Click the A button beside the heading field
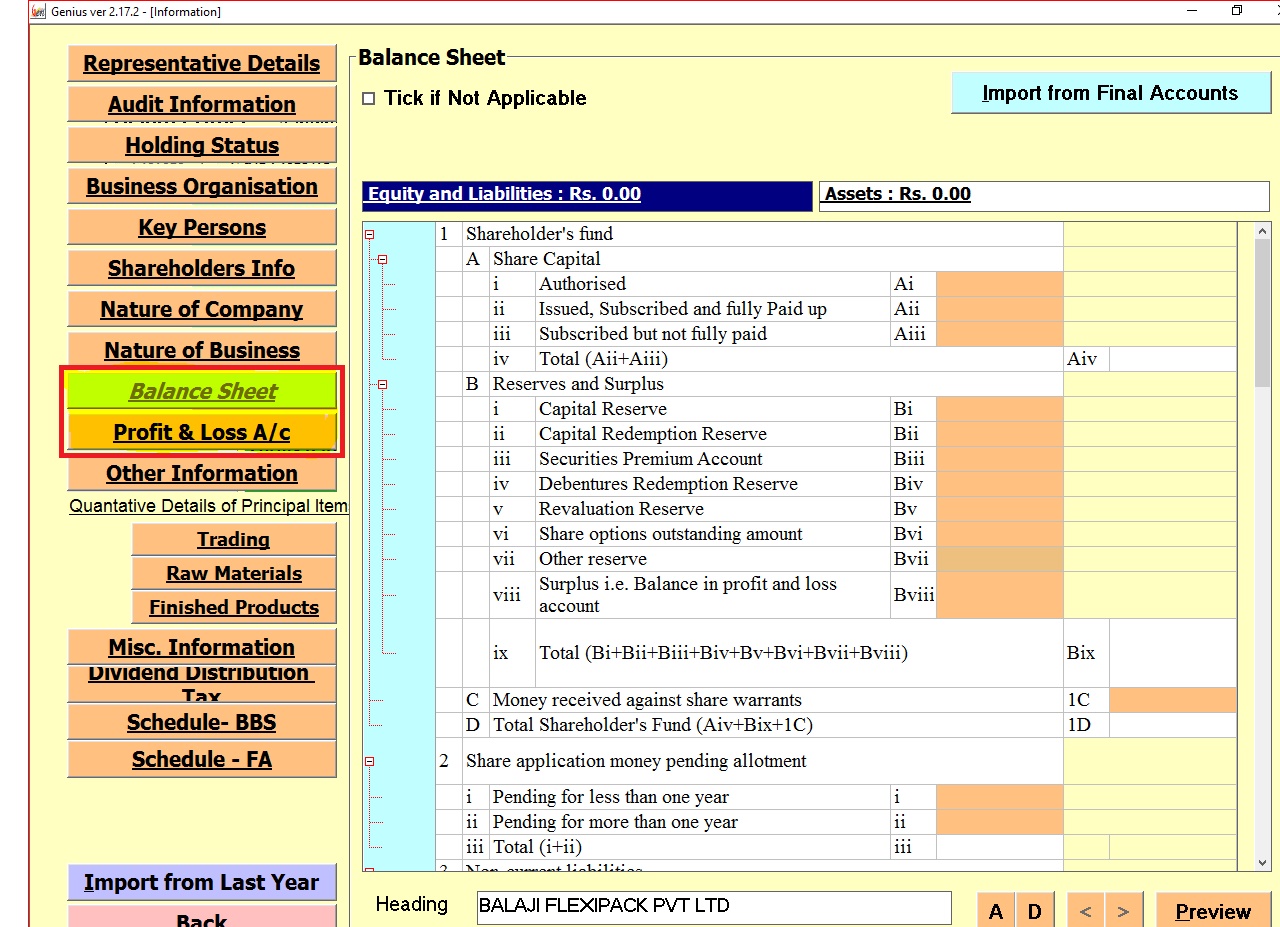The height and width of the screenshot is (927, 1280). pyautogui.click(x=996, y=911)
